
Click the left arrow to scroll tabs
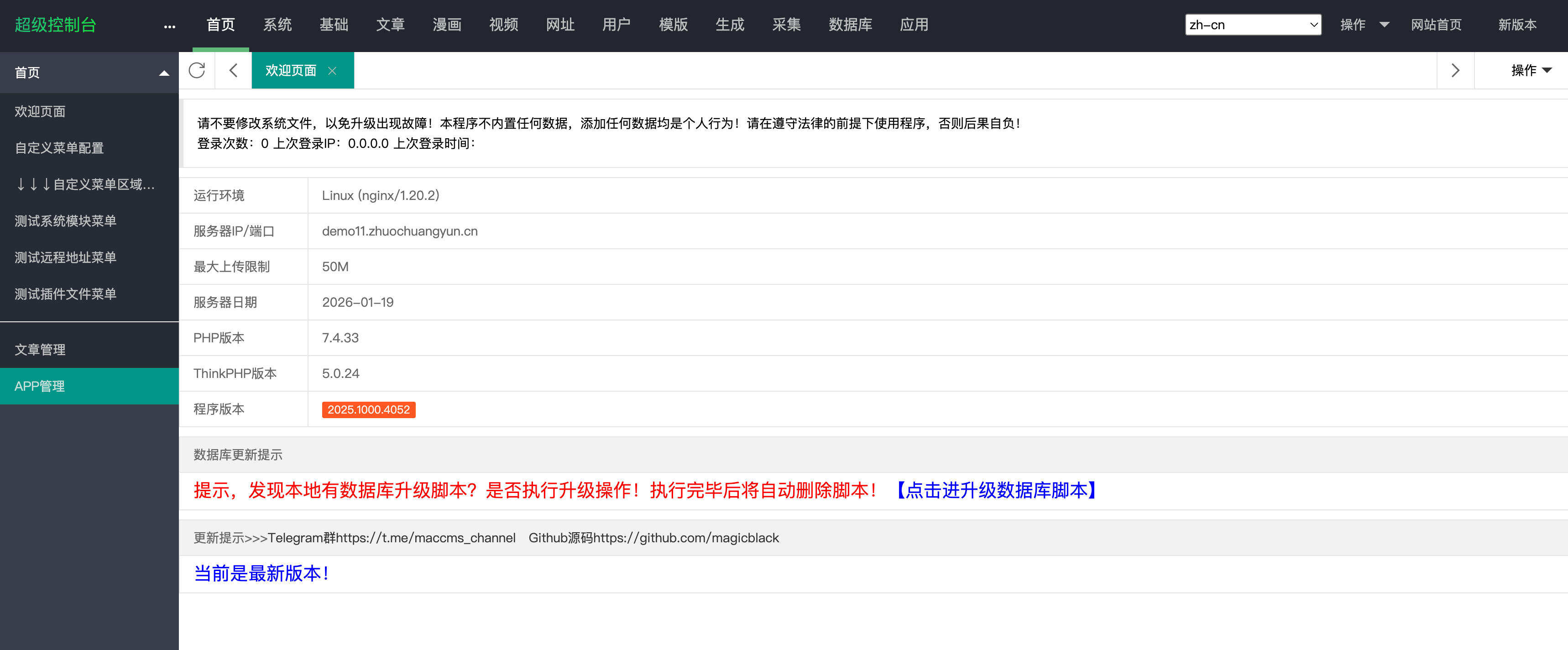234,70
